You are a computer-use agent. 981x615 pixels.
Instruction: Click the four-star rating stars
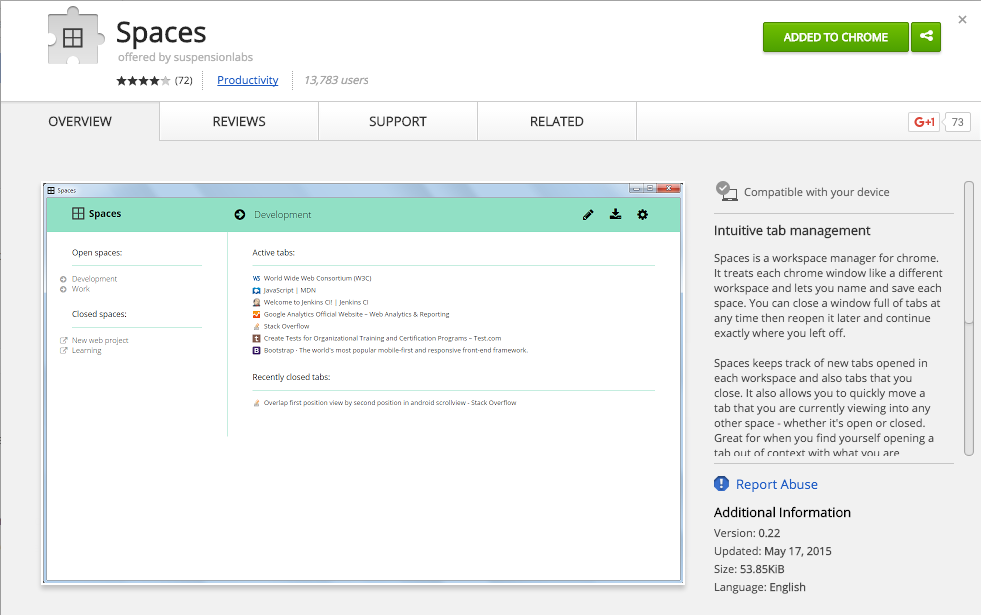tap(143, 81)
